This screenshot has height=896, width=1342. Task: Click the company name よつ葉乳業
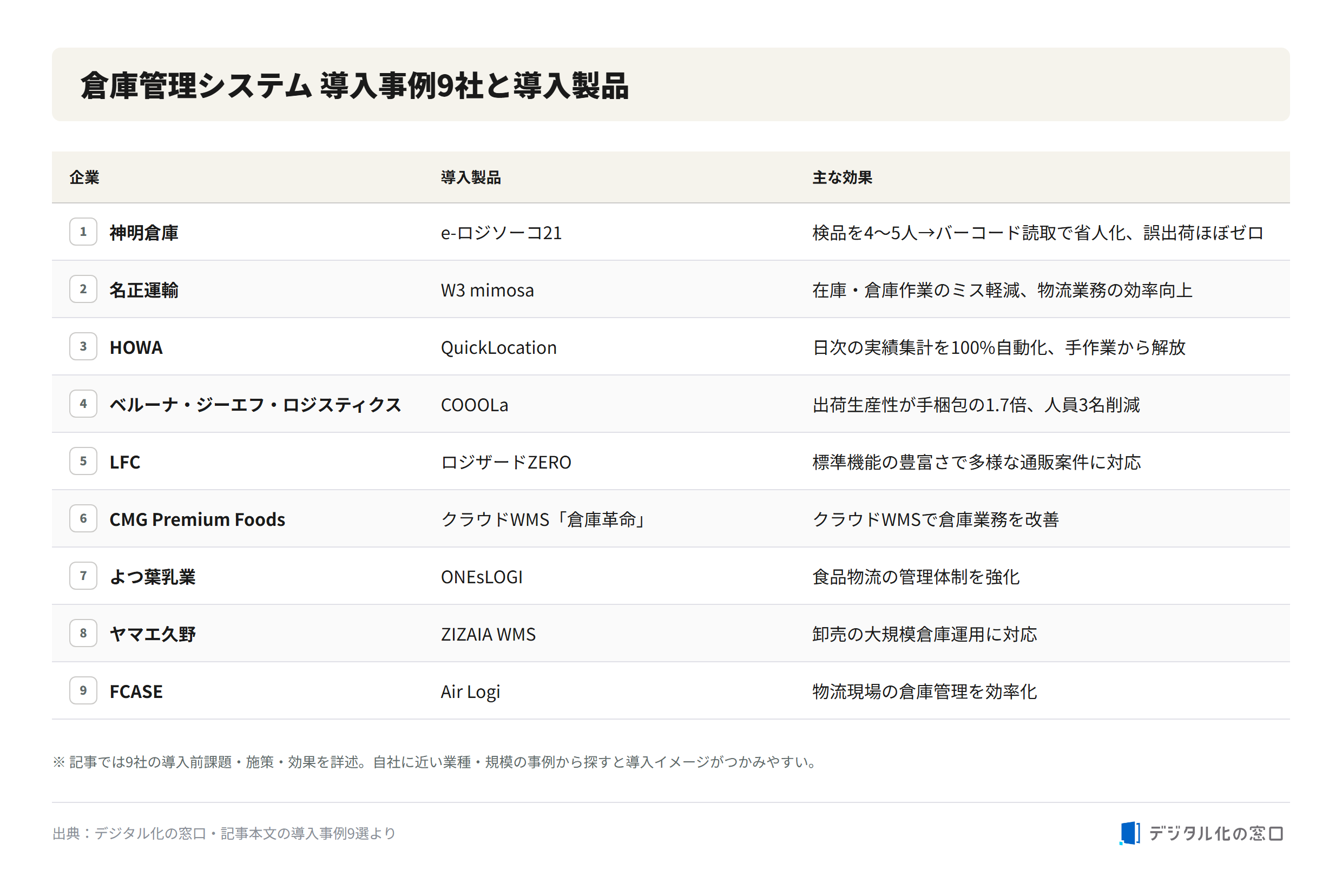[x=153, y=577]
